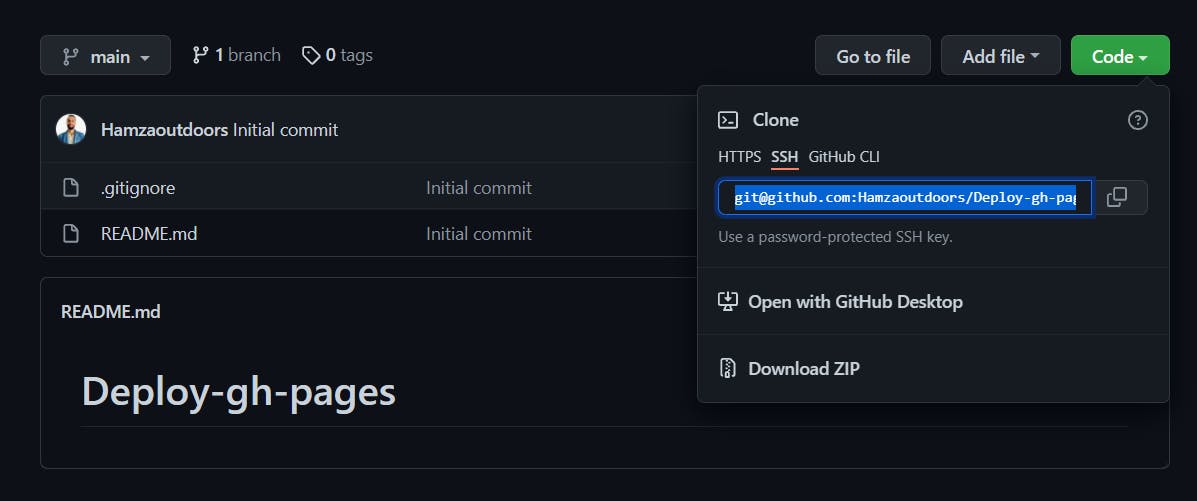
Task: View the 1 branch link
Action: pyautogui.click(x=237, y=56)
